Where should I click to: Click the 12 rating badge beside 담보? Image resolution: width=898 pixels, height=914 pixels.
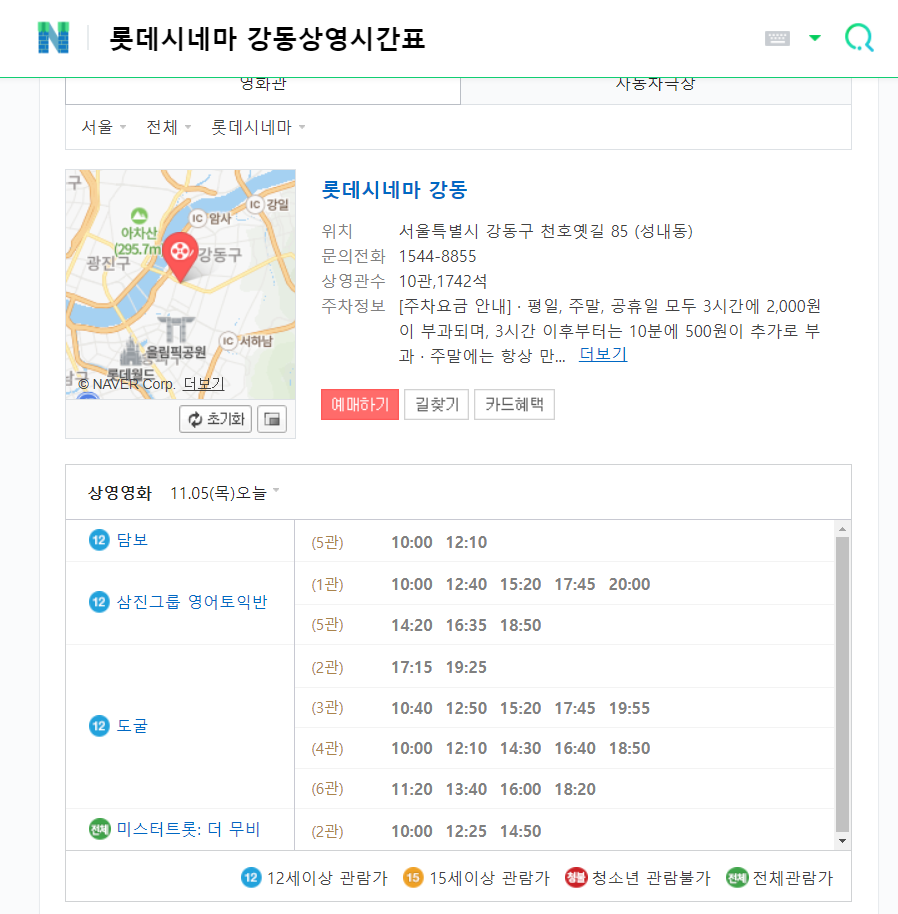pyautogui.click(x=99, y=540)
